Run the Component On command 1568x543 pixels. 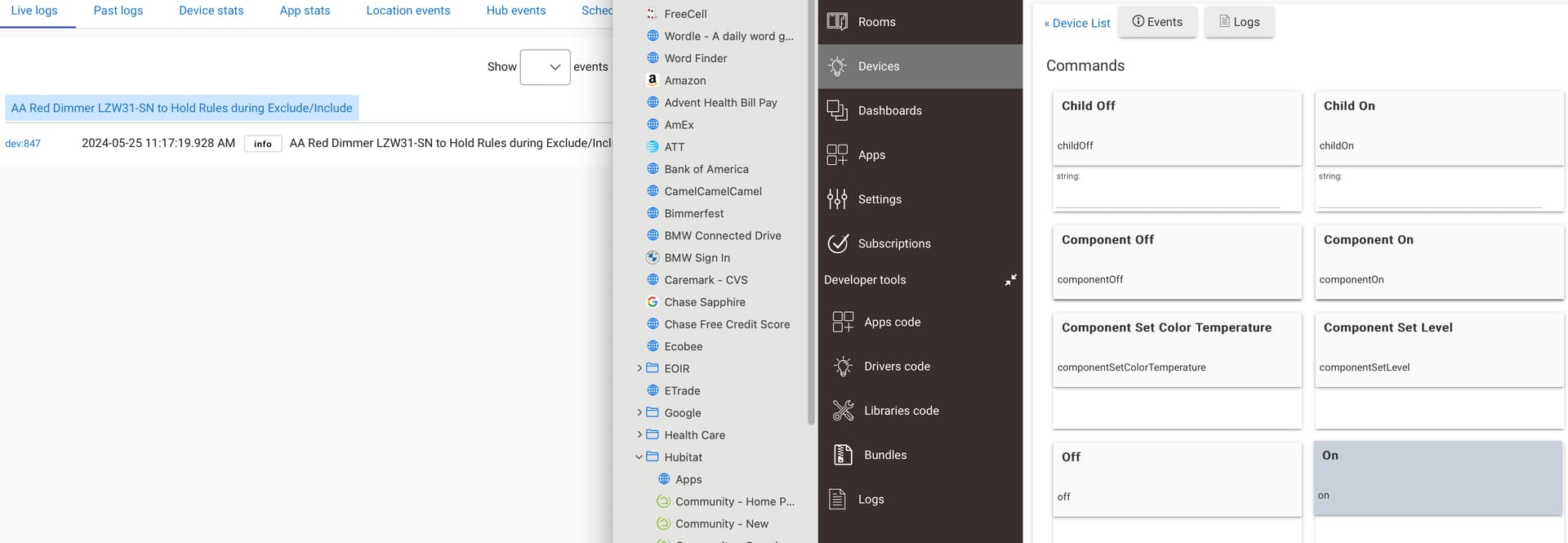[1439, 261]
